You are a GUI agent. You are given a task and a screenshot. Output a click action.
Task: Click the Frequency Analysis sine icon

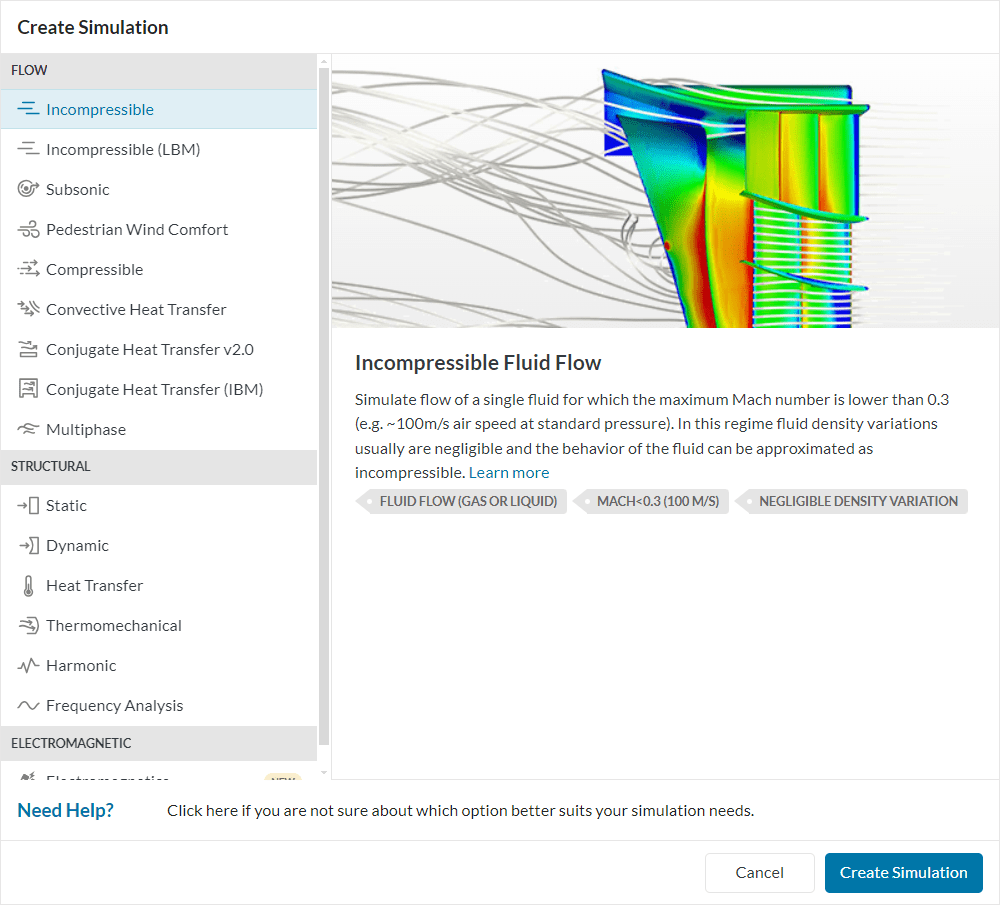pyautogui.click(x=28, y=706)
